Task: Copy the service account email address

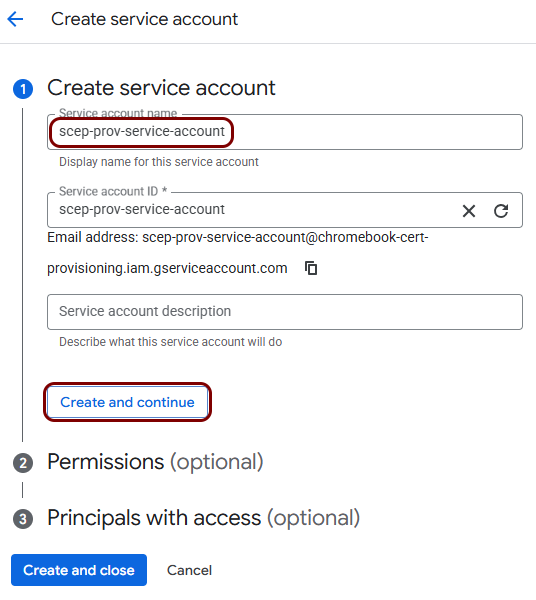Action: click(x=311, y=268)
